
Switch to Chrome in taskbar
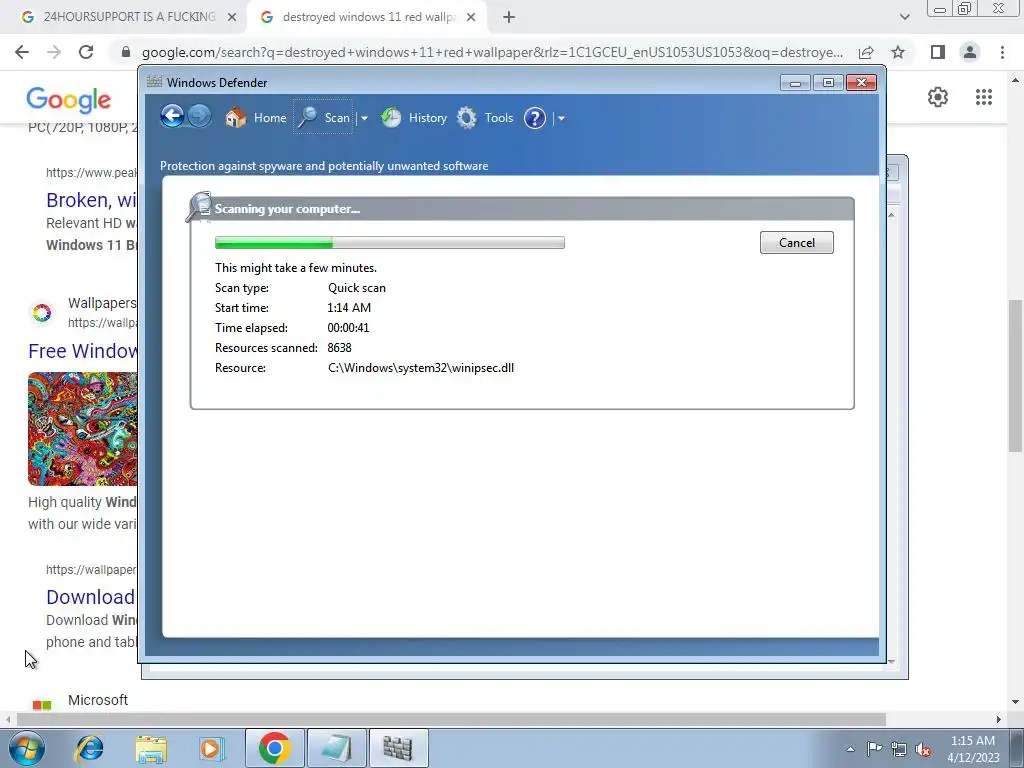coord(274,748)
